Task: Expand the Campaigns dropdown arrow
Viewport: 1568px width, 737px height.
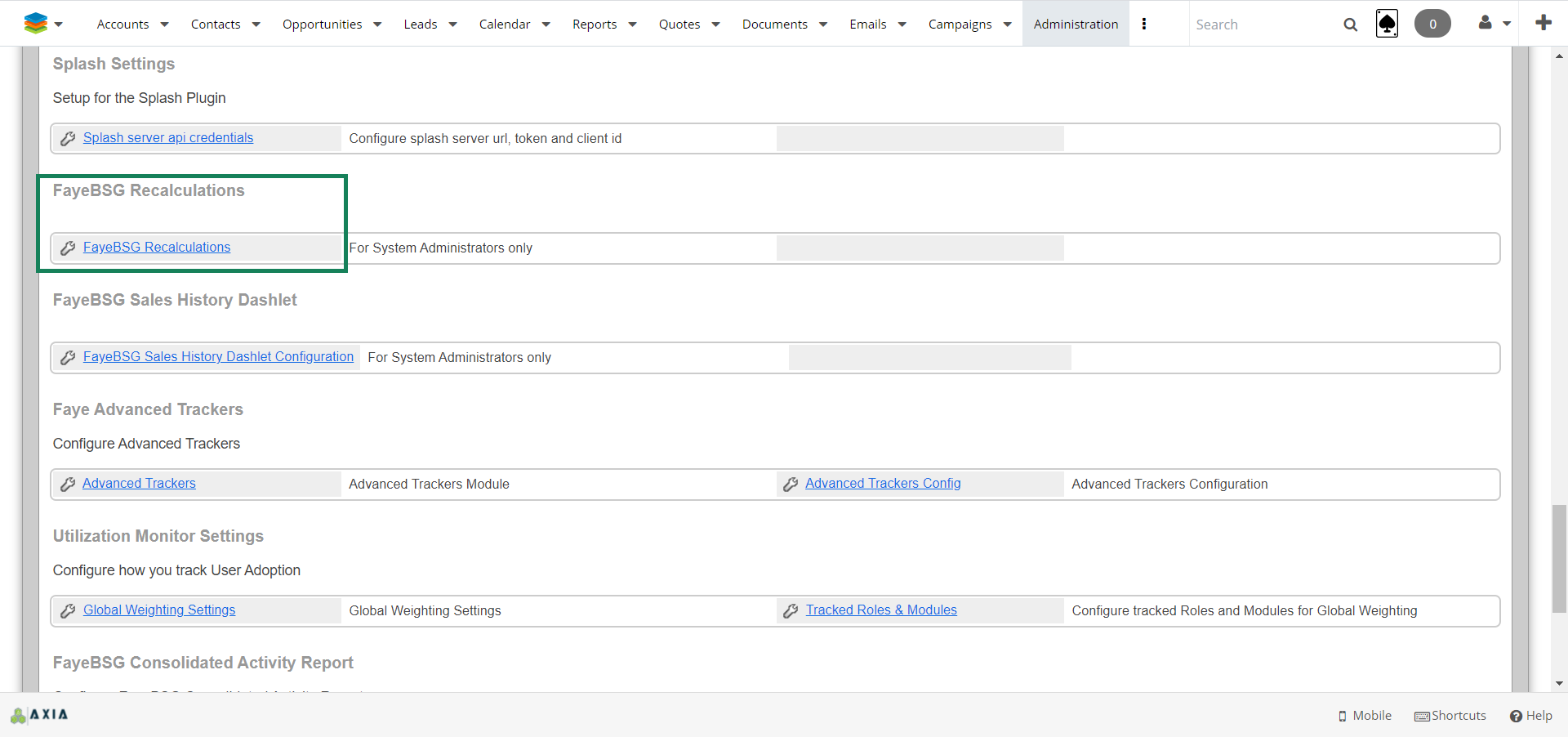Action: click(x=1007, y=25)
